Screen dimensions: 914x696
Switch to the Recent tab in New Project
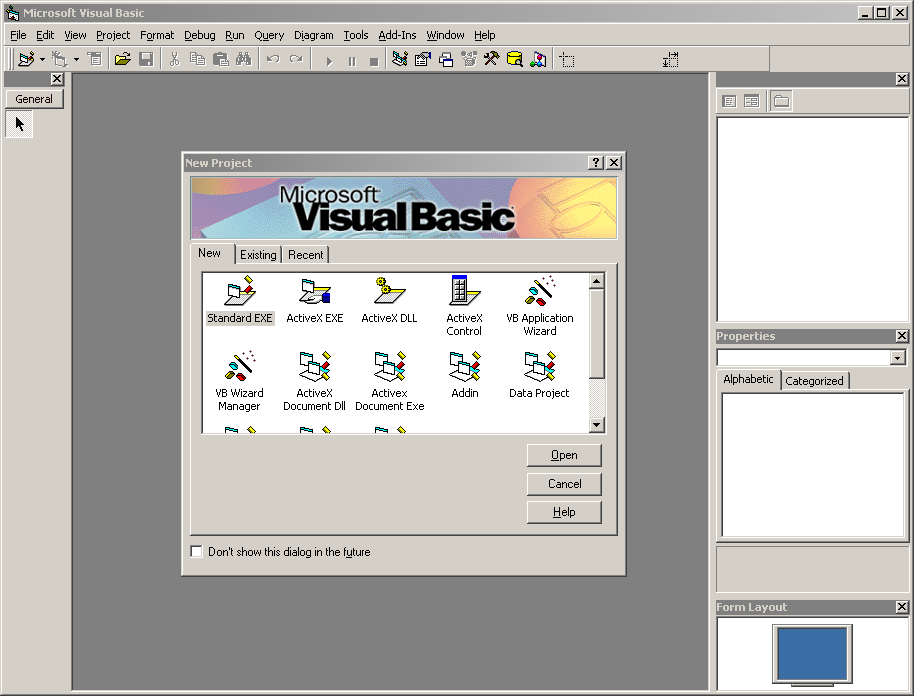pyautogui.click(x=305, y=255)
